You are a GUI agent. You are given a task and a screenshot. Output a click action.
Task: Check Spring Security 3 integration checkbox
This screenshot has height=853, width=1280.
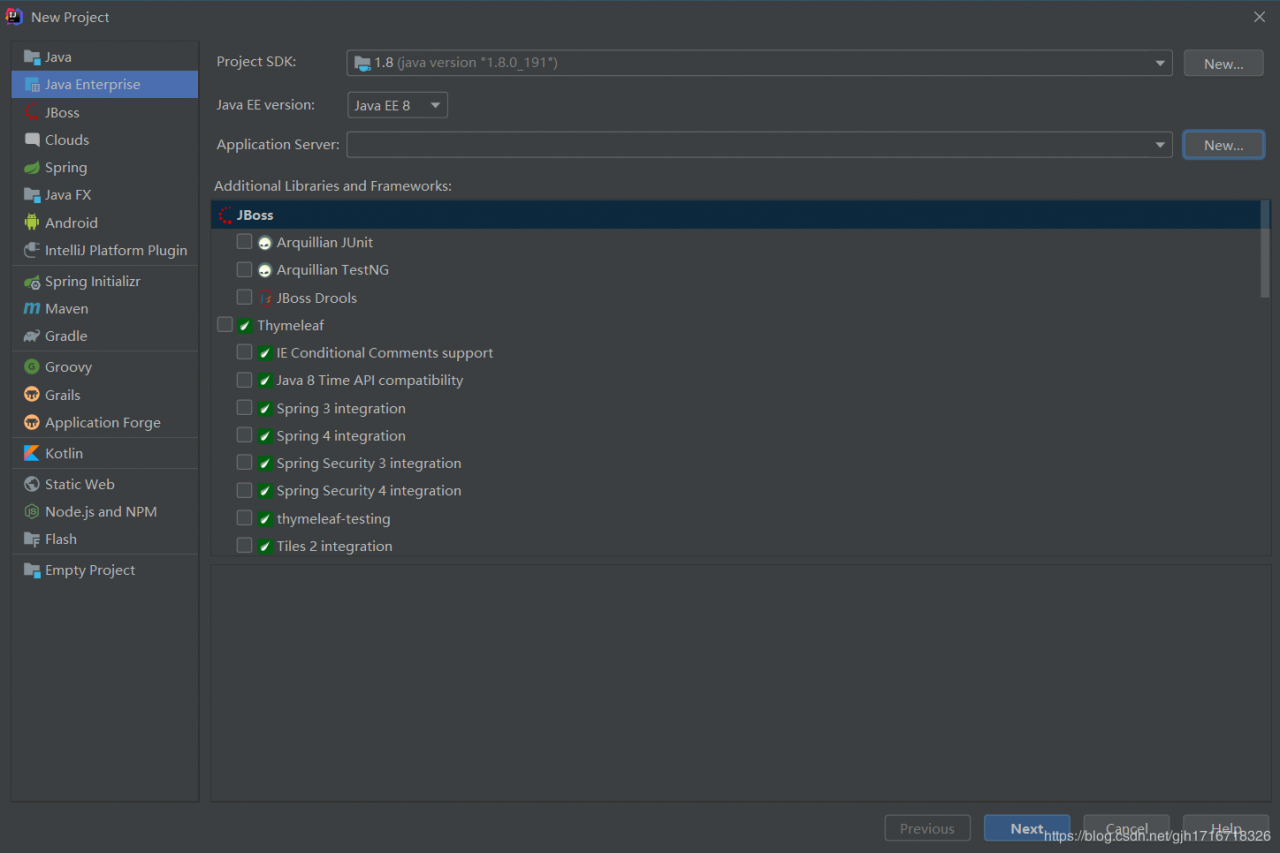[244, 463]
